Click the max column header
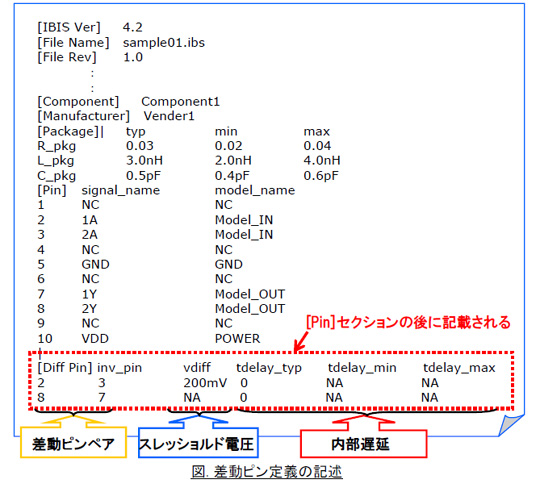The height and width of the screenshot is (488, 540). 317,131
